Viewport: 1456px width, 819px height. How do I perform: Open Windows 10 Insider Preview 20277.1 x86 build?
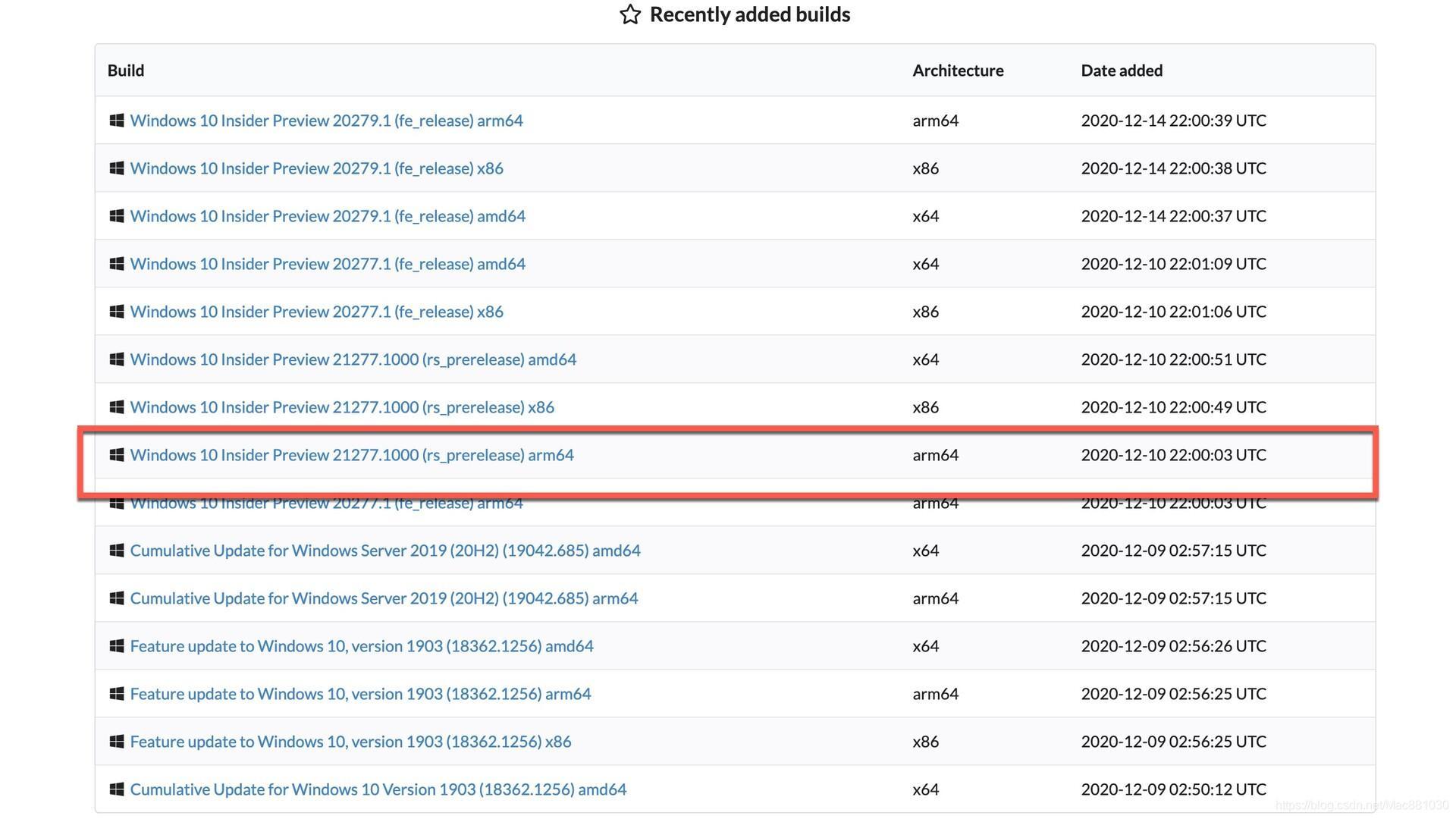[316, 312]
